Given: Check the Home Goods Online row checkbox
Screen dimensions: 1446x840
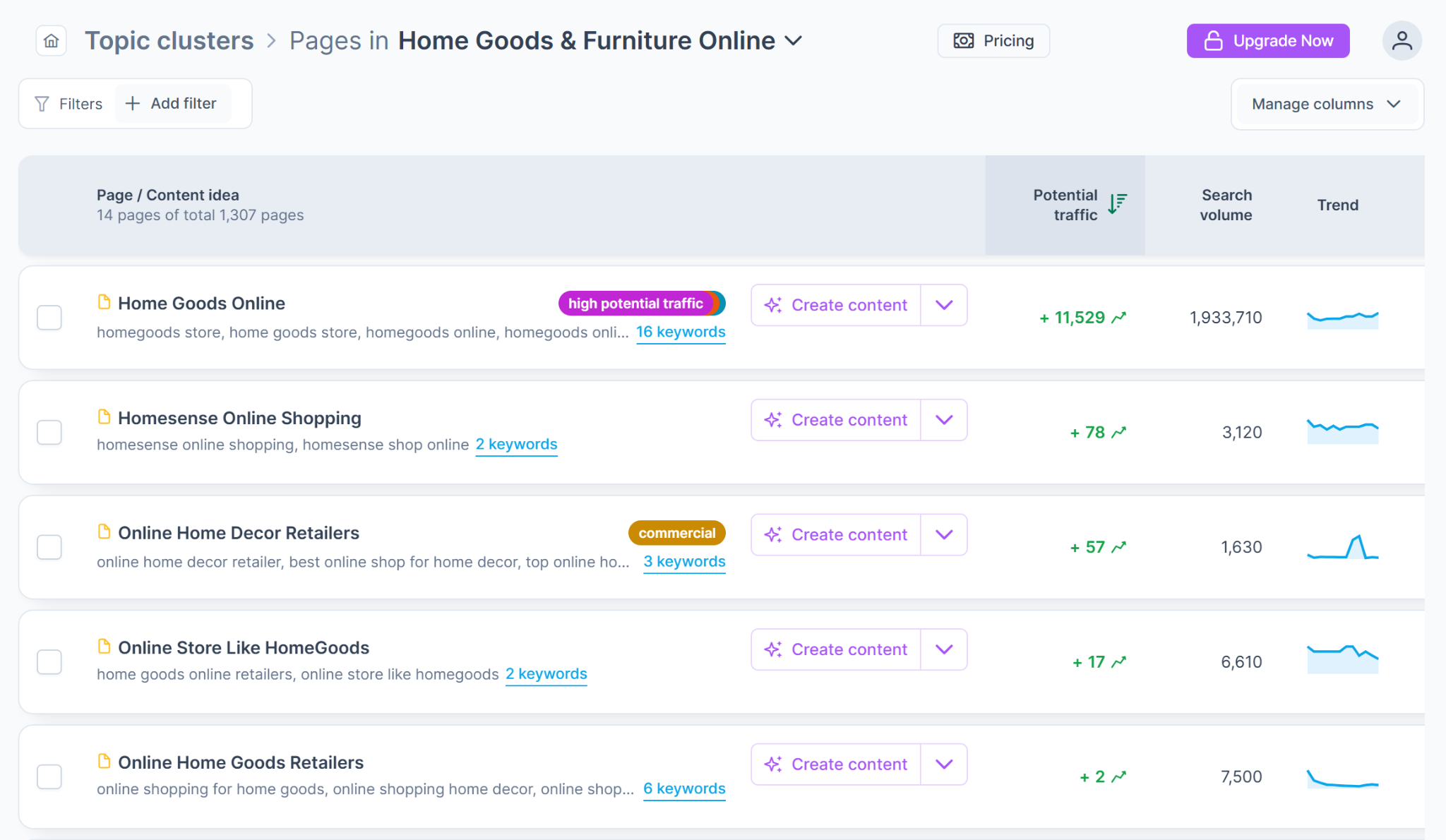Looking at the screenshot, I should (x=49, y=318).
